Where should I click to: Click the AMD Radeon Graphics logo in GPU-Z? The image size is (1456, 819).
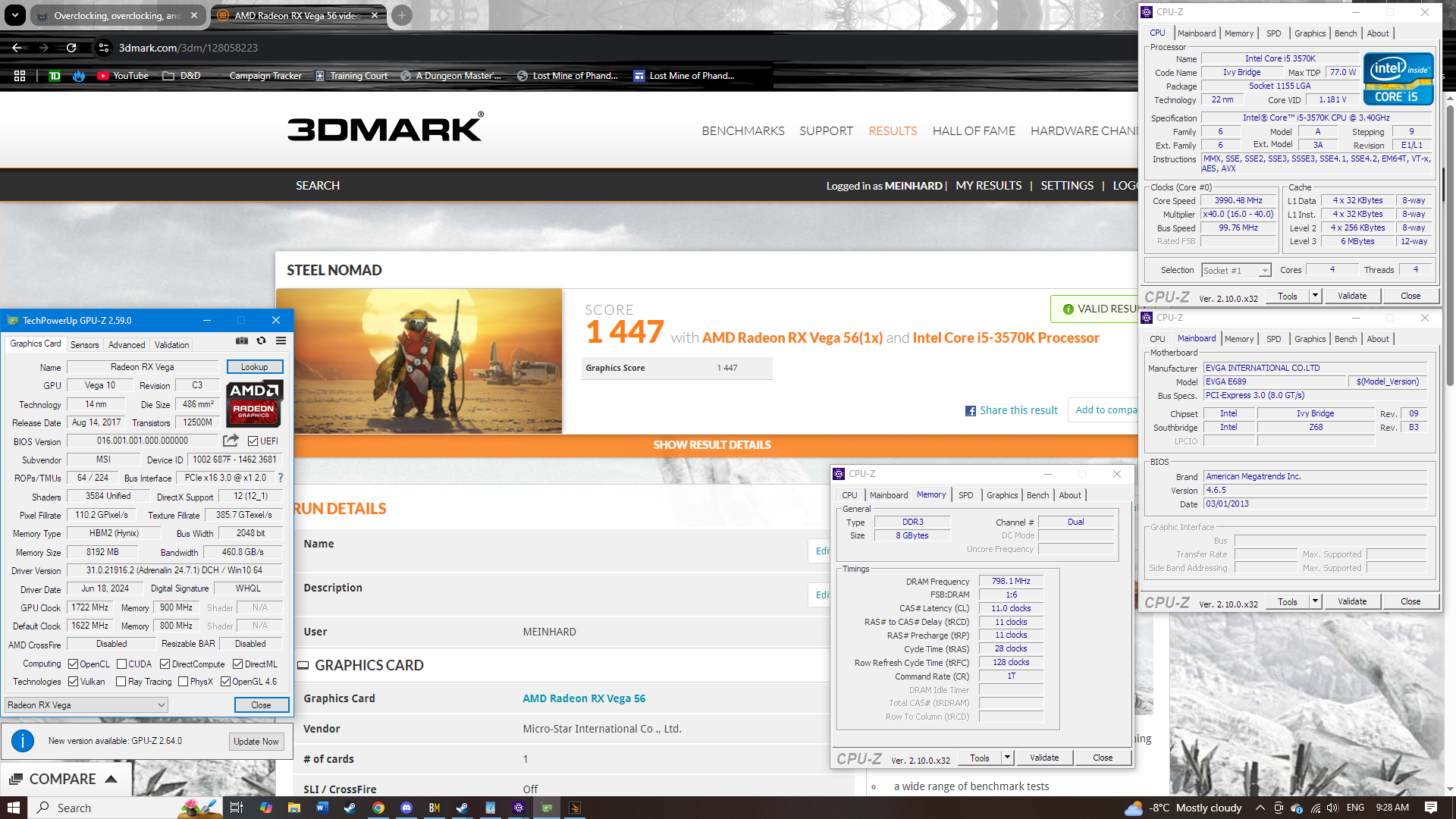254,404
